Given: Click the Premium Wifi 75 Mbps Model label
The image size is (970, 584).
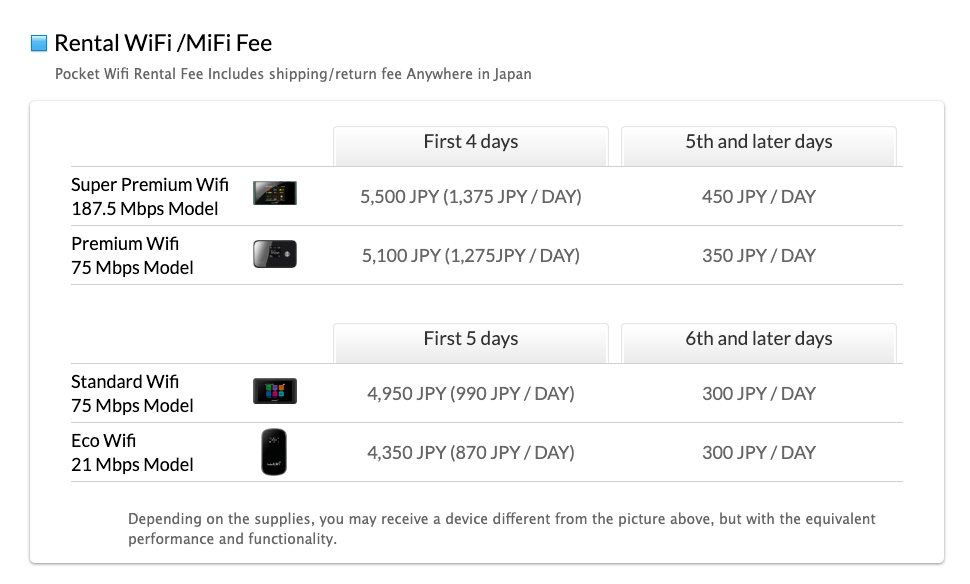Looking at the screenshot, I should click(132, 256).
